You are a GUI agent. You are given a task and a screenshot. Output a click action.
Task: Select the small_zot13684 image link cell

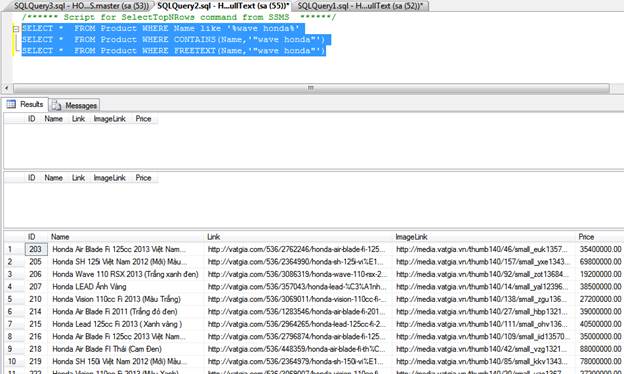click(485, 274)
